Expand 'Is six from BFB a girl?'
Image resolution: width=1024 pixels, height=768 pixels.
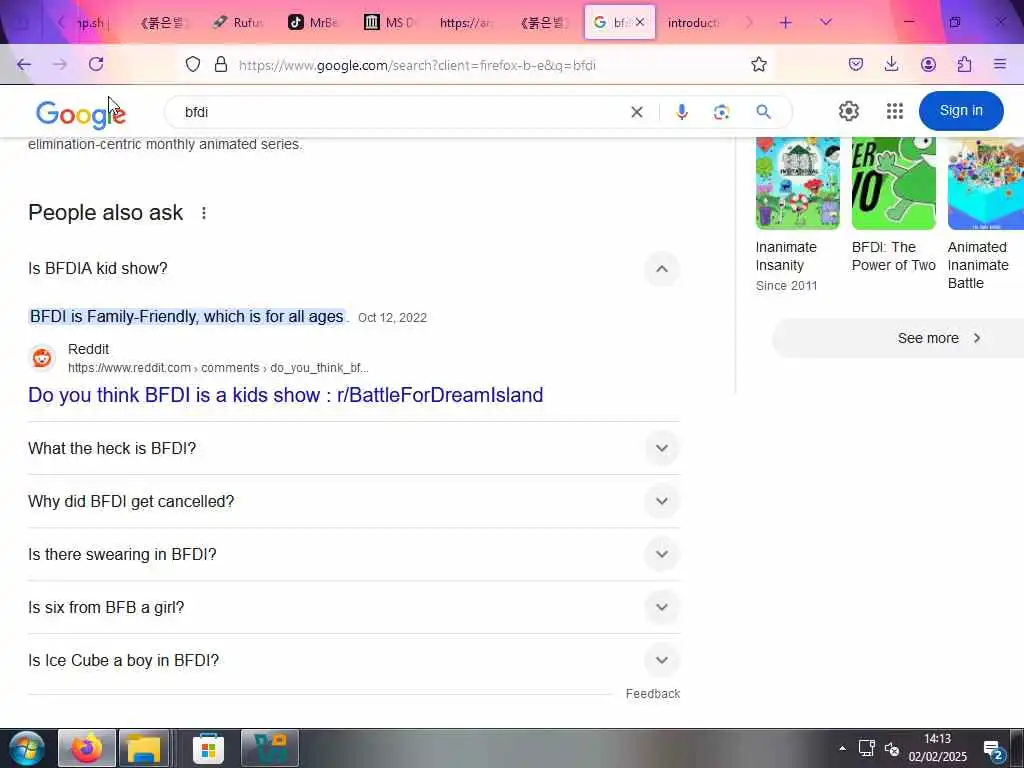(x=662, y=607)
